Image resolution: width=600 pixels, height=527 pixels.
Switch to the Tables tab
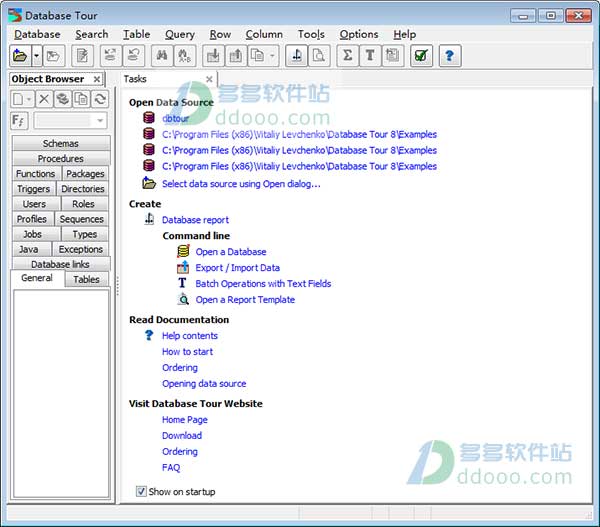(x=86, y=279)
